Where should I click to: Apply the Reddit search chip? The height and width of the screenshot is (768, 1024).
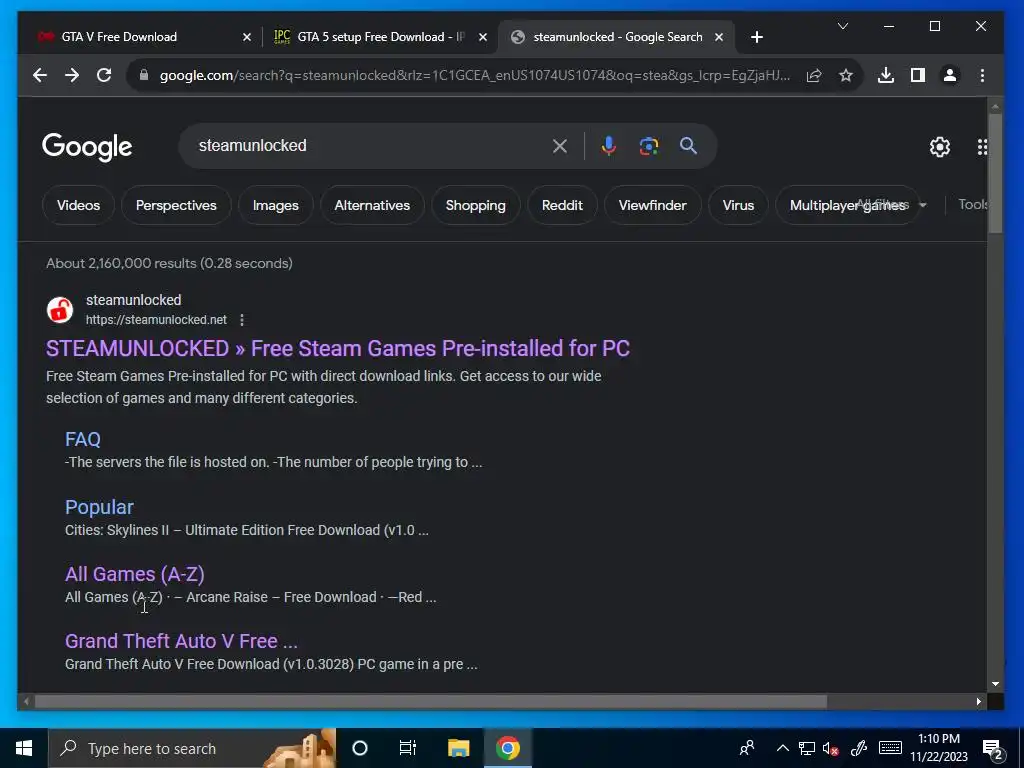coord(562,205)
